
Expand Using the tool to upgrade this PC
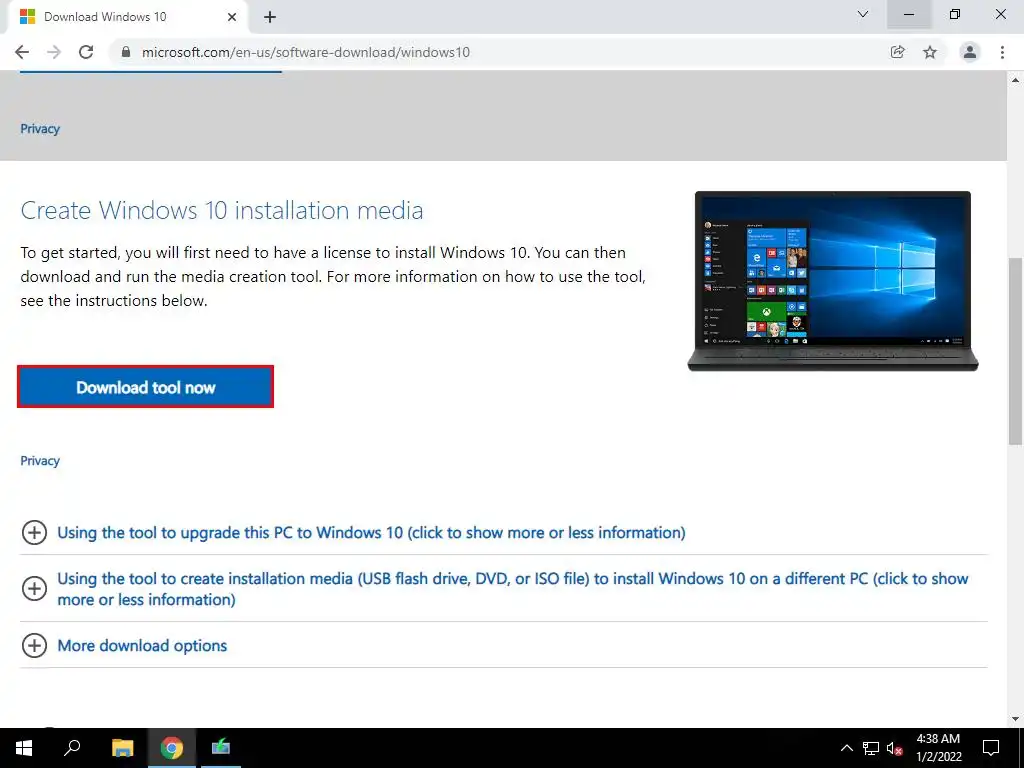coord(371,532)
